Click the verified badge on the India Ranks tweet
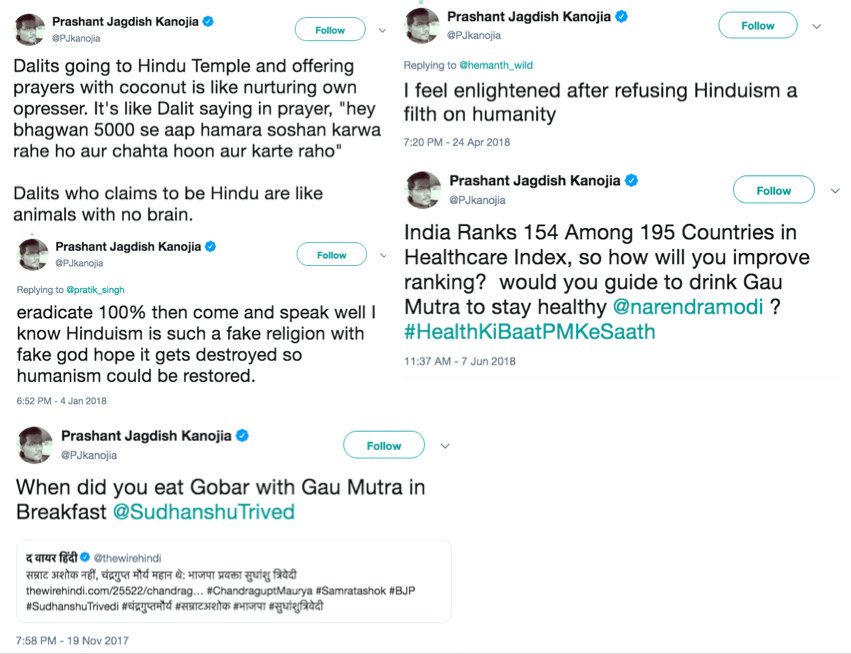851x654 pixels. click(632, 181)
